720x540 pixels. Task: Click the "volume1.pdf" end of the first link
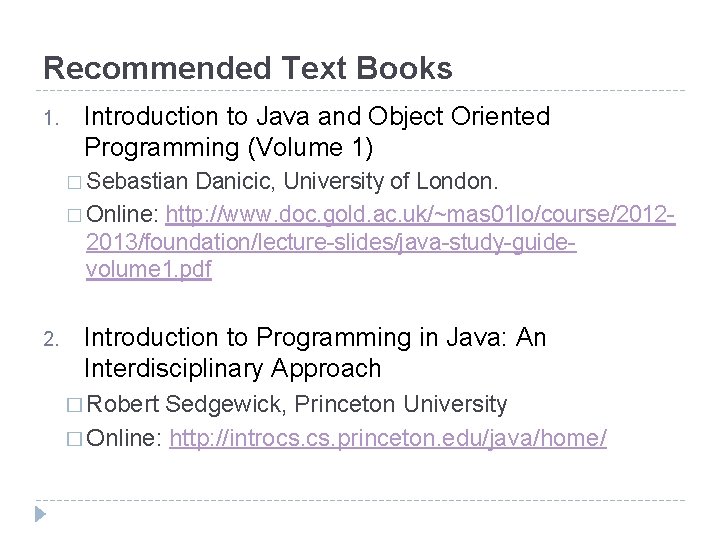click(x=148, y=270)
